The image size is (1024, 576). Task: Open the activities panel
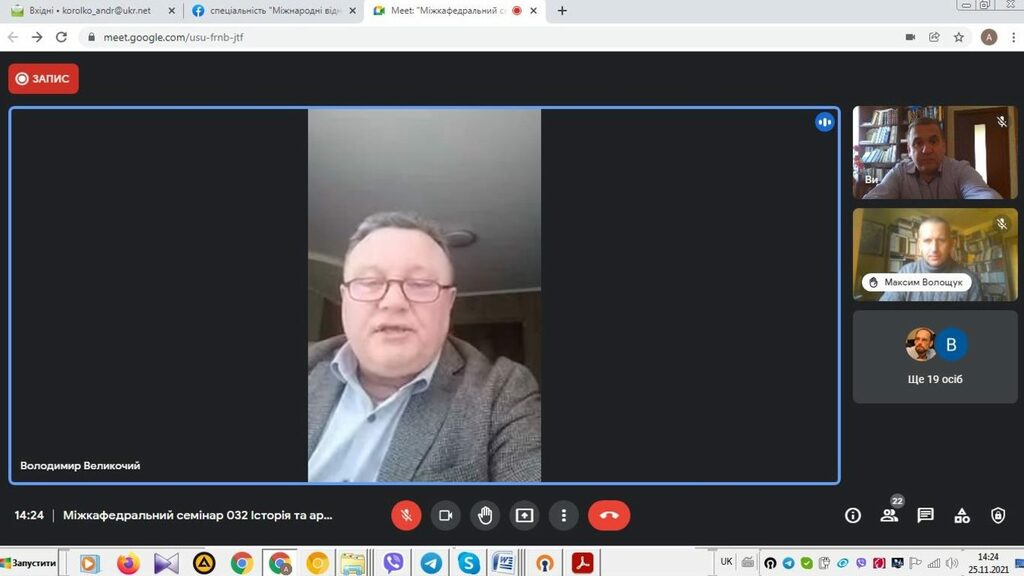962,515
